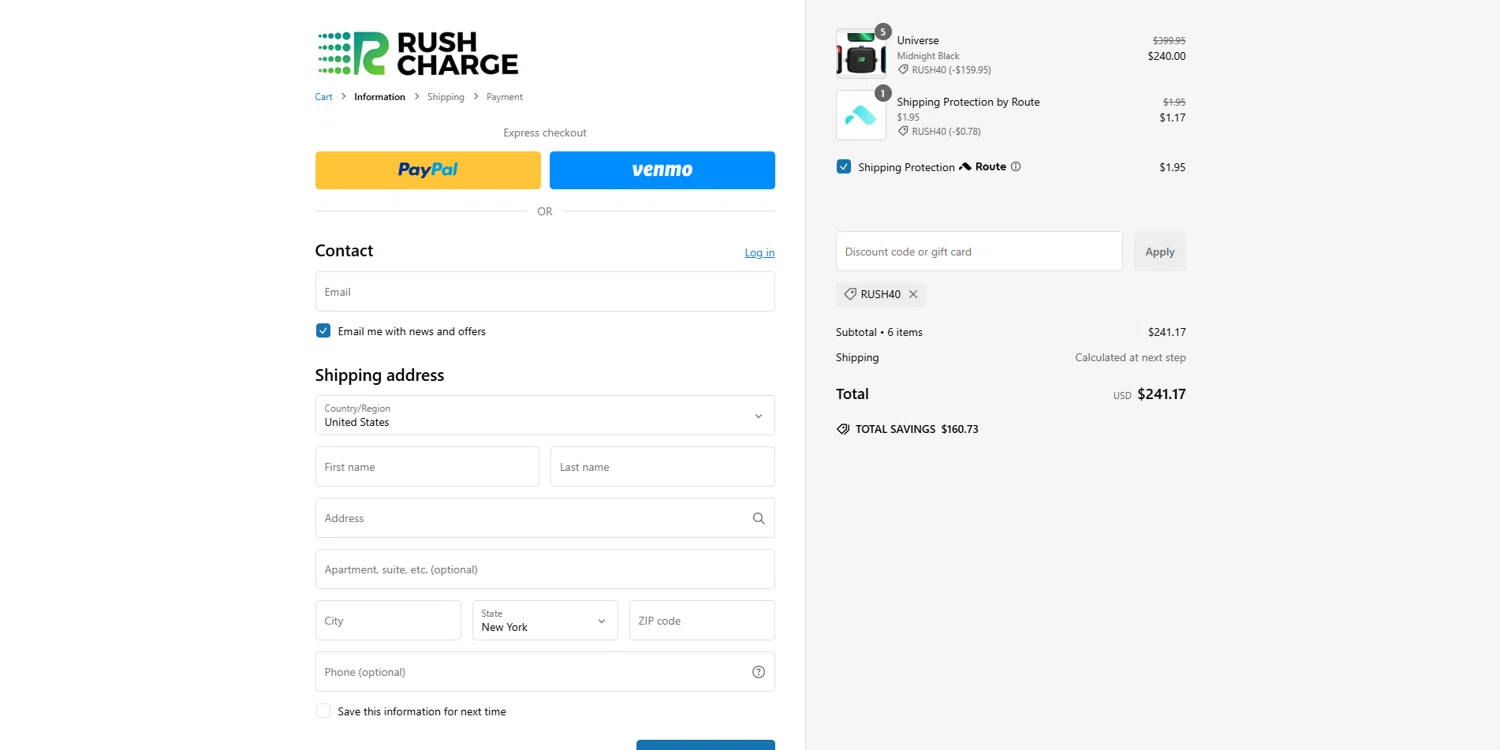Image resolution: width=1500 pixels, height=750 pixels.
Task: Select the Information breadcrumb step
Action: [380, 97]
